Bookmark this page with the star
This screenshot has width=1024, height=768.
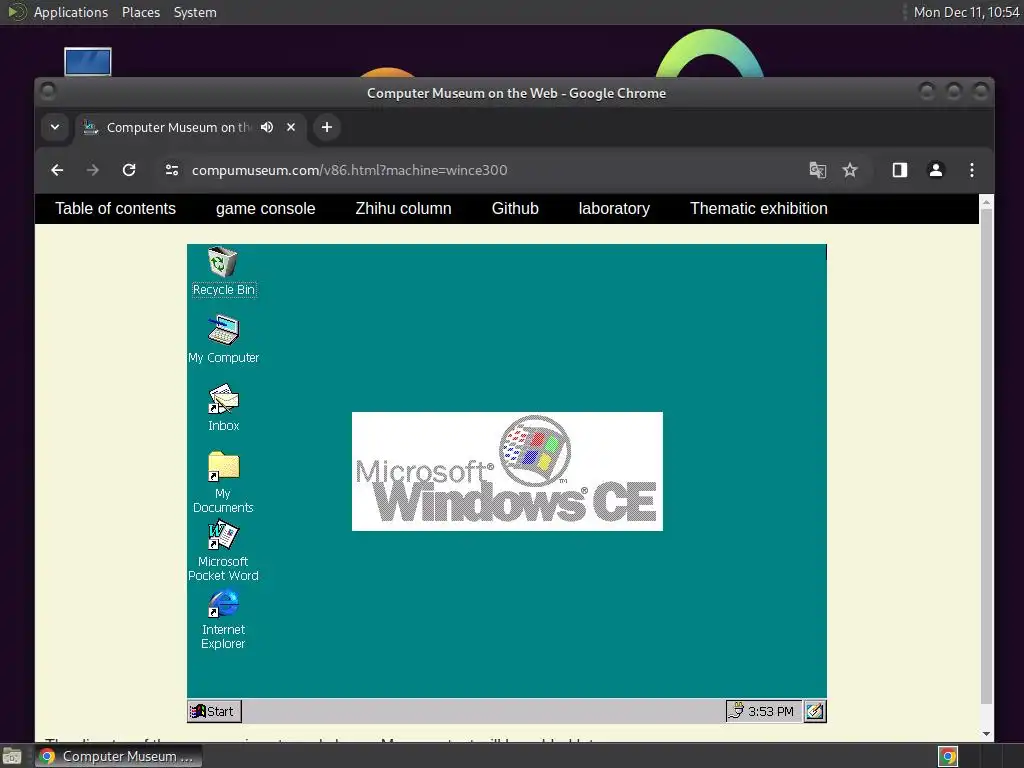click(x=850, y=170)
